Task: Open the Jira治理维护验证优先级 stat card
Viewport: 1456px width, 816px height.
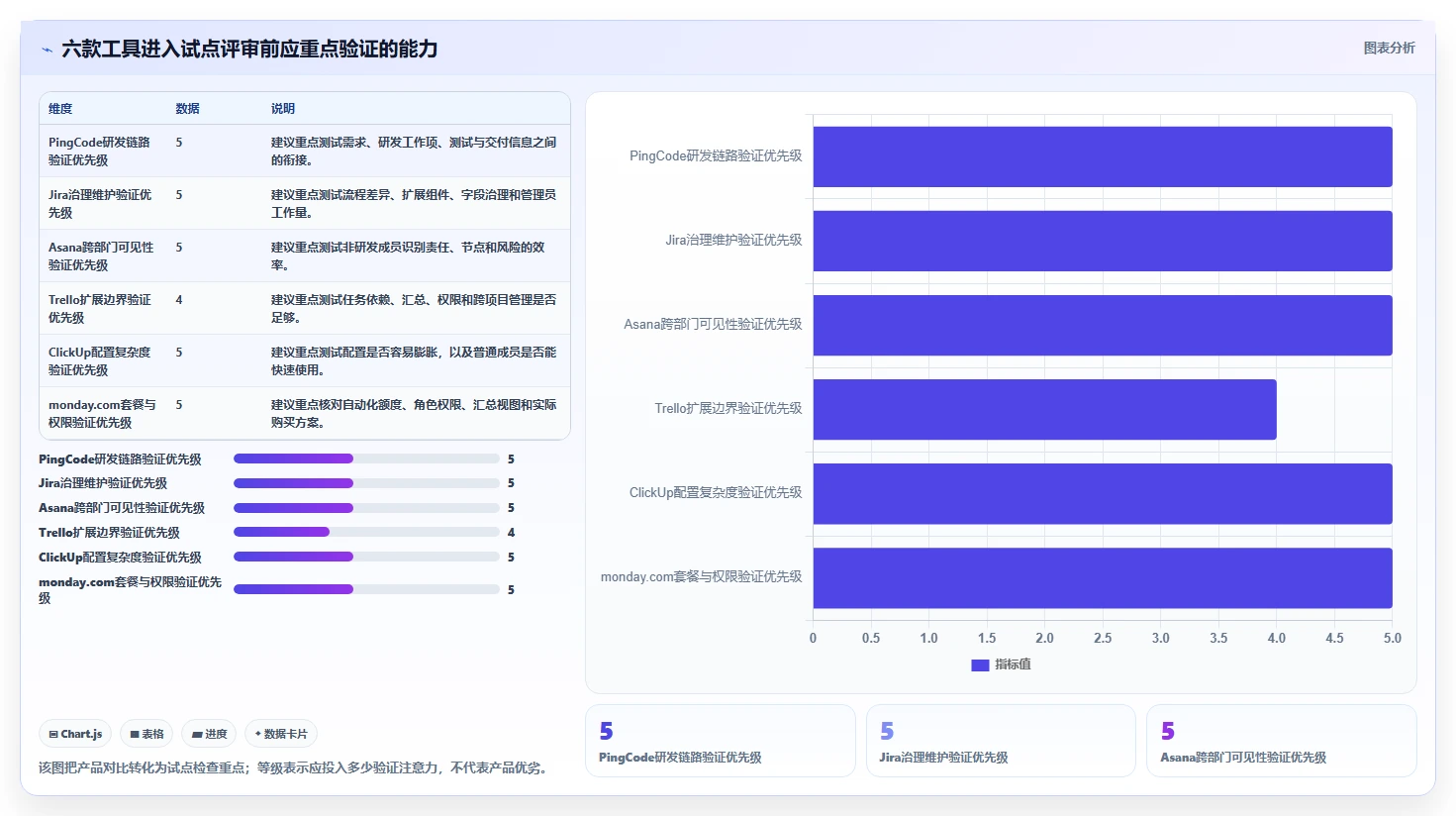Action: pyautogui.click(x=1001, y=741)
